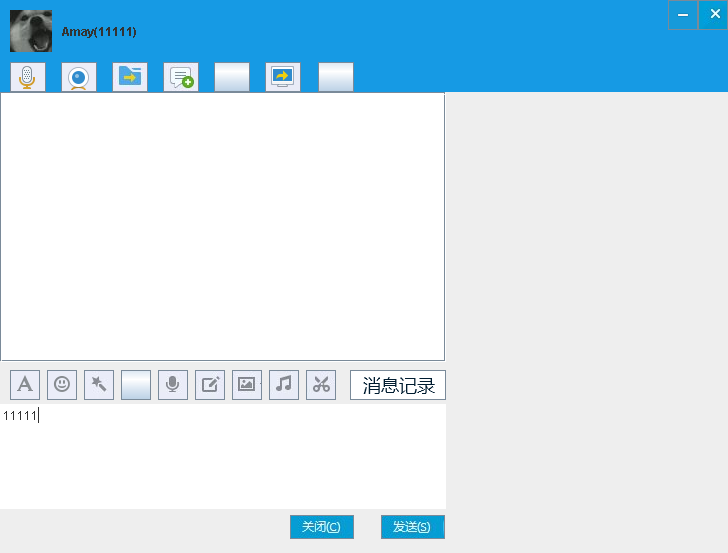The height and width of the screenshot is (553, 728).
Task: Send message with 发送(S) button
Action: click(x=411, y=527)
